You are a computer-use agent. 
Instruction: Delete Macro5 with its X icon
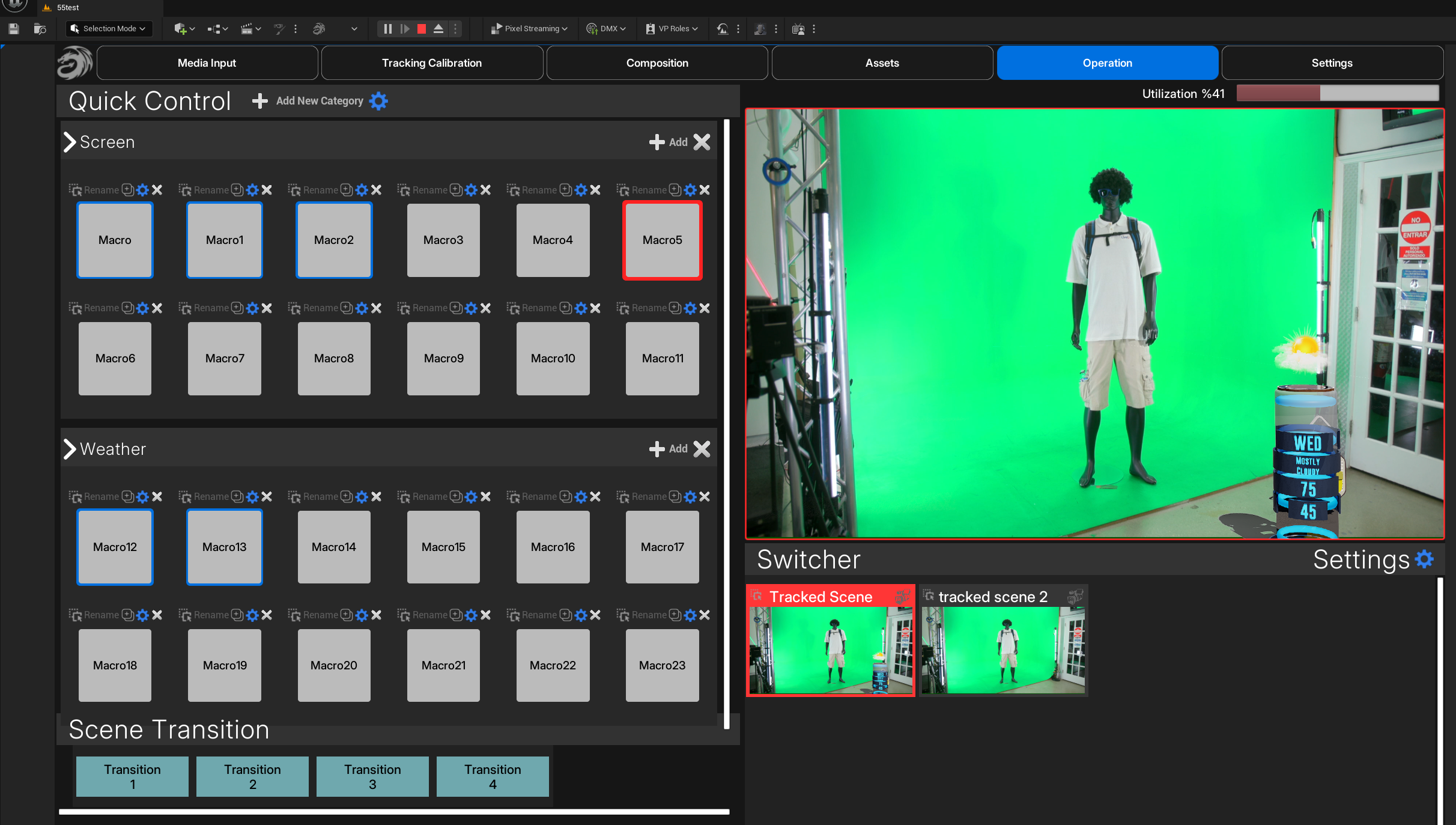[705, 190]
